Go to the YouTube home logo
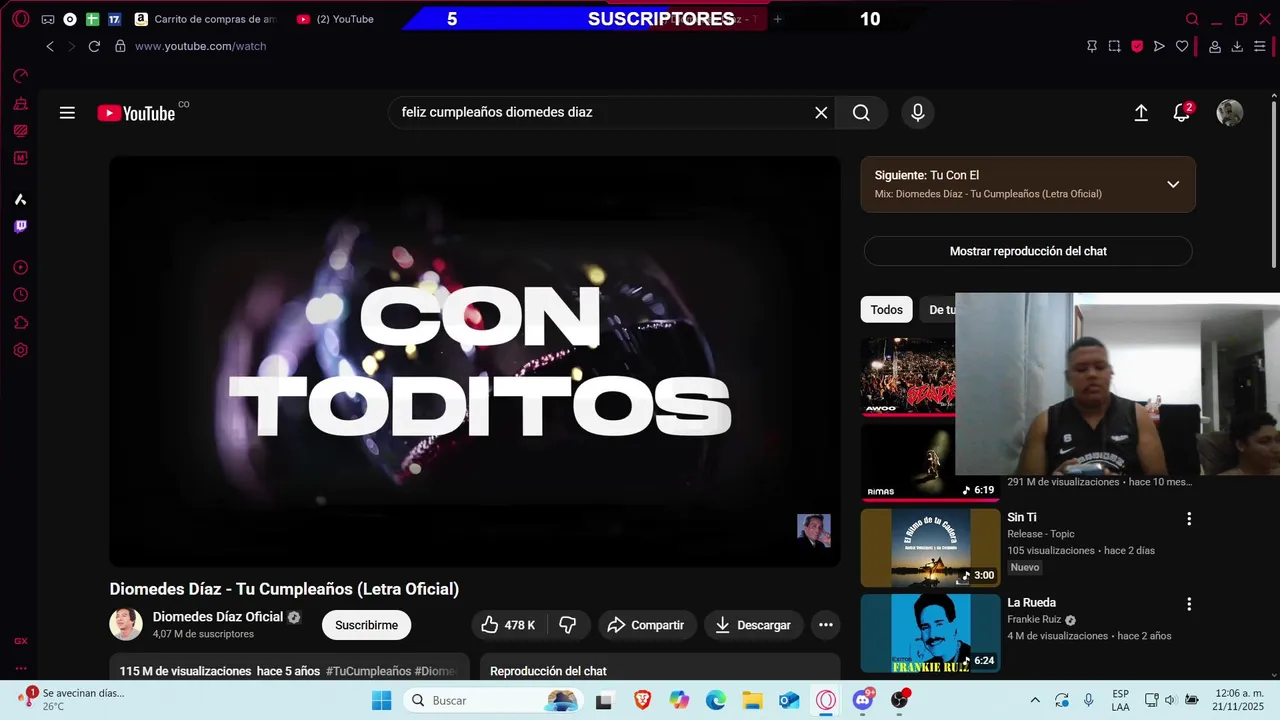The width and height of the screenshot is (1280, 720). (x=137, y=113)
